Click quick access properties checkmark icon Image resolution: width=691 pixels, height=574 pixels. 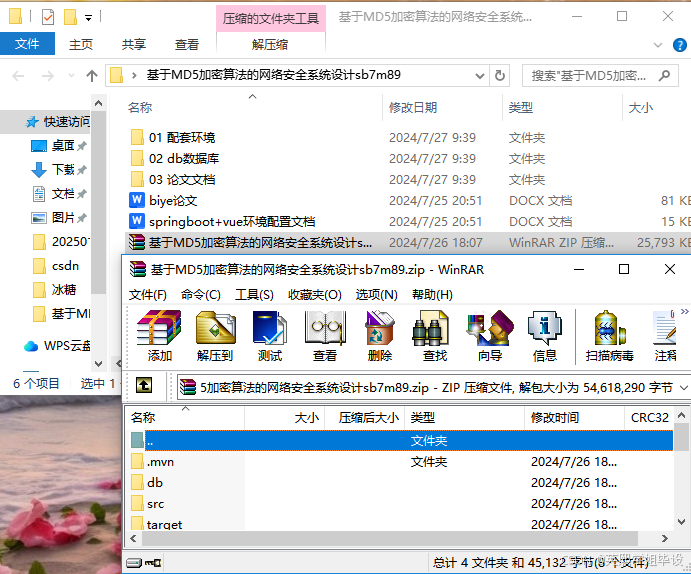(48, 17)
